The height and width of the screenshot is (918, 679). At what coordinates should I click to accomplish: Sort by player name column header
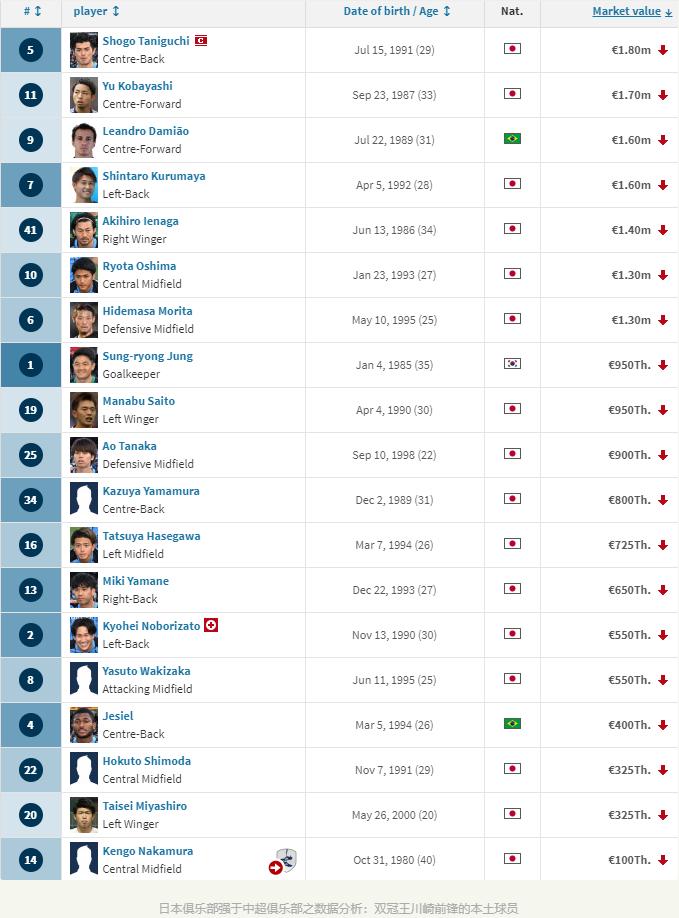[x=97, y=11]
